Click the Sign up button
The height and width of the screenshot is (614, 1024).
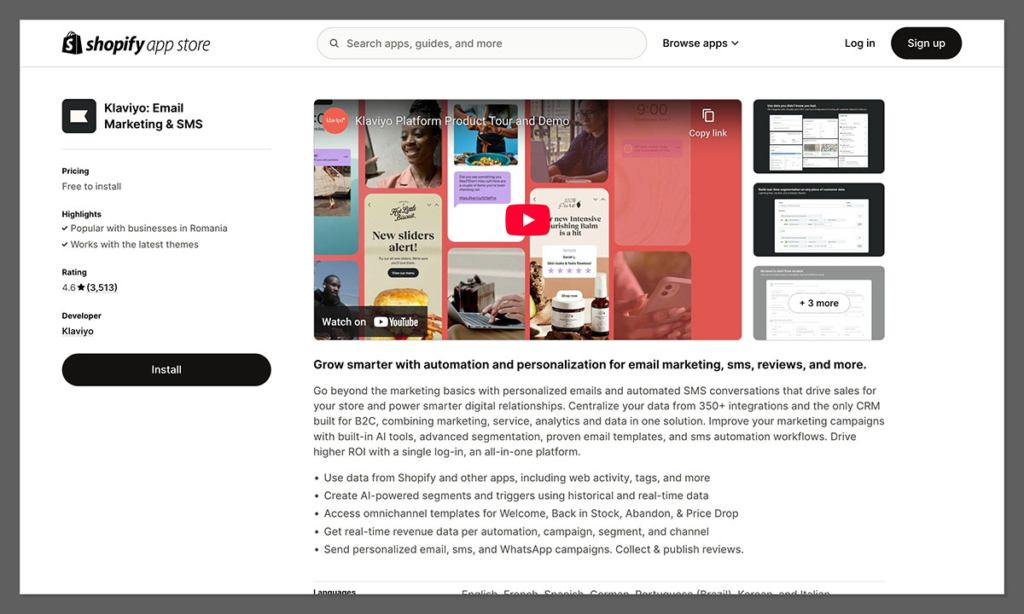tap(925, 43)
